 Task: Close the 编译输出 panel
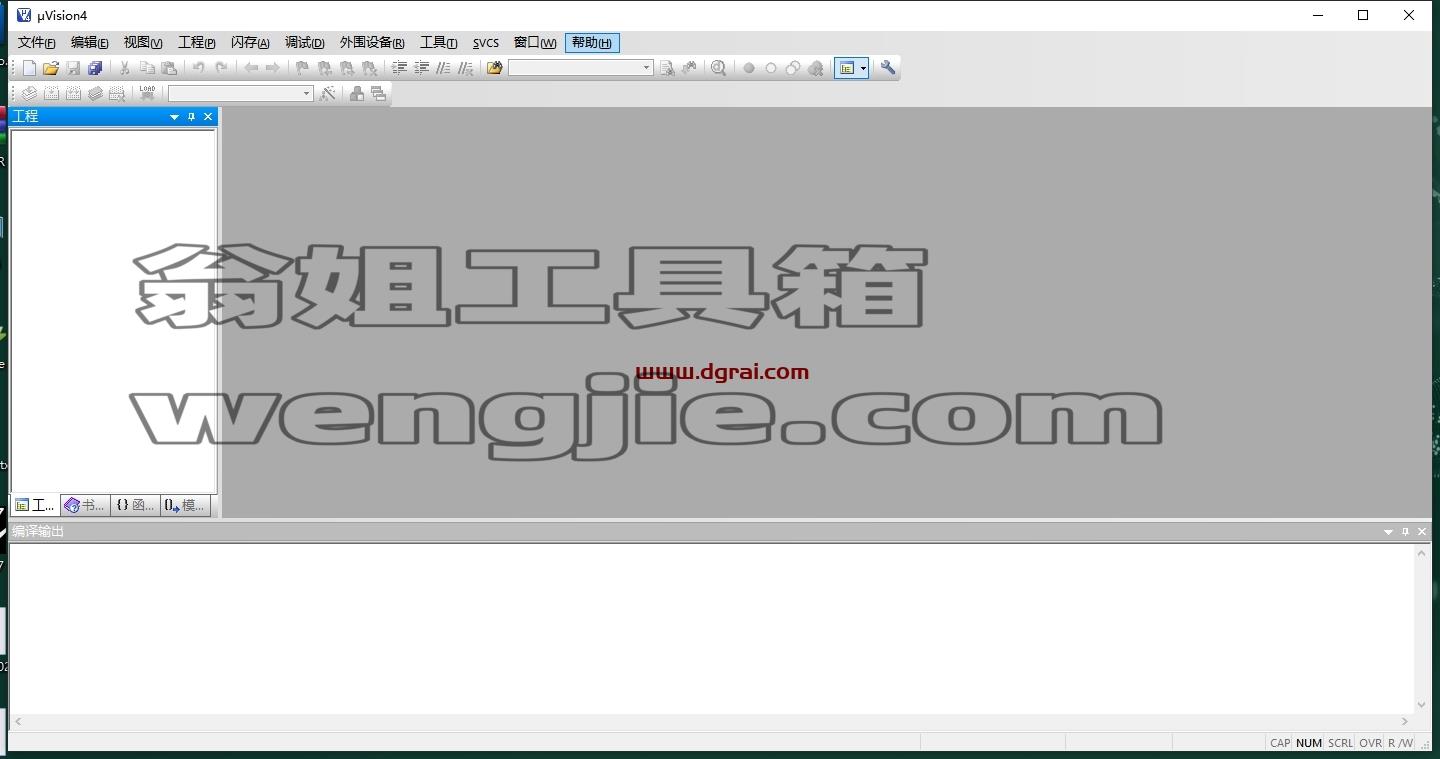1422,532
